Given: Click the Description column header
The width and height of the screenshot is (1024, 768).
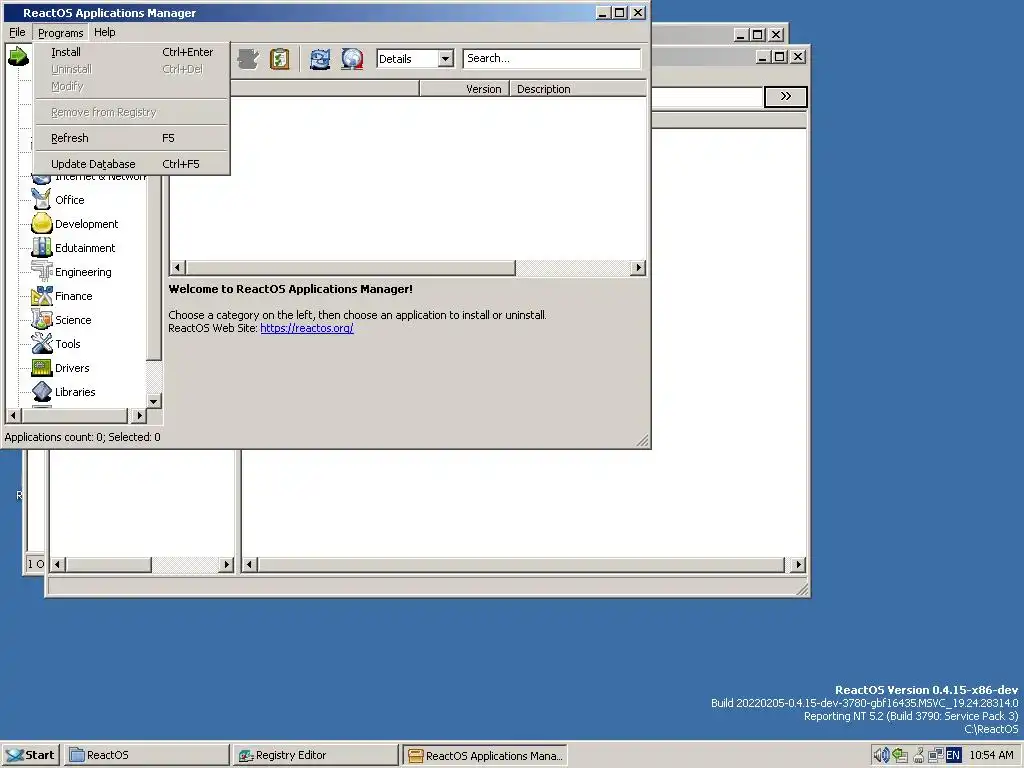Looking at the screenshot, I should point(578,89).
